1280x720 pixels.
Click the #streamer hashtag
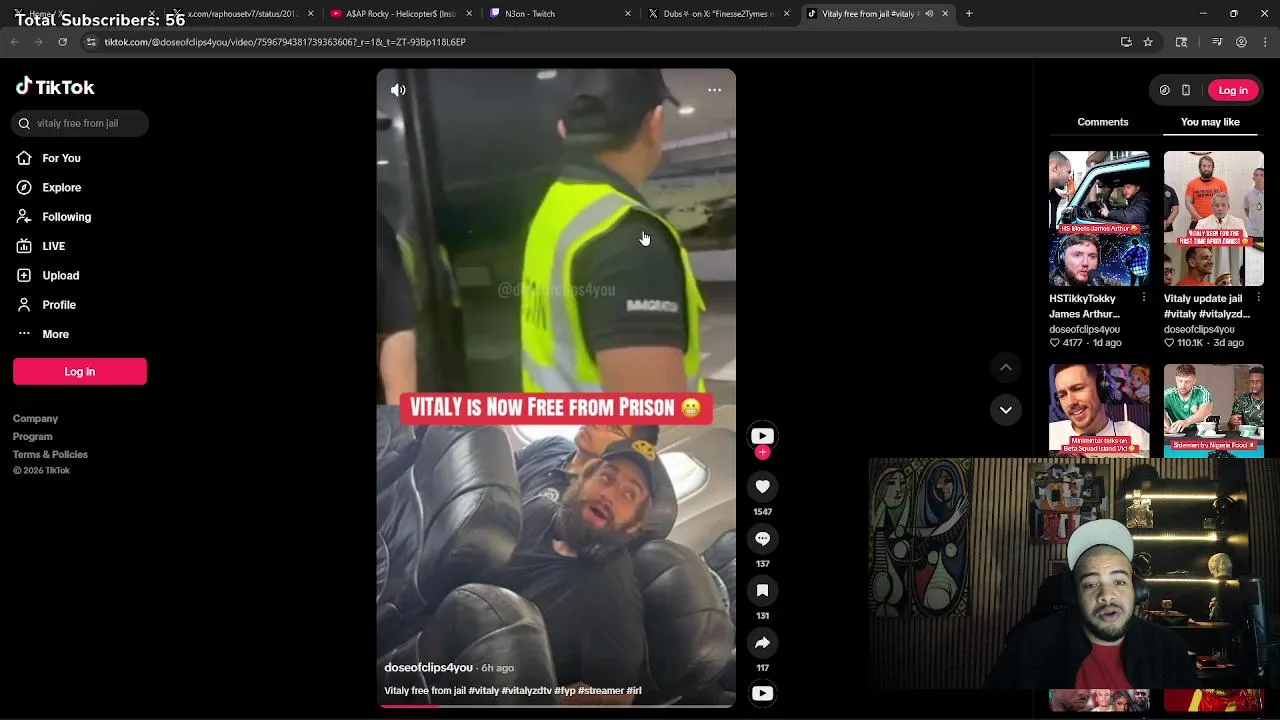(601, 691)
